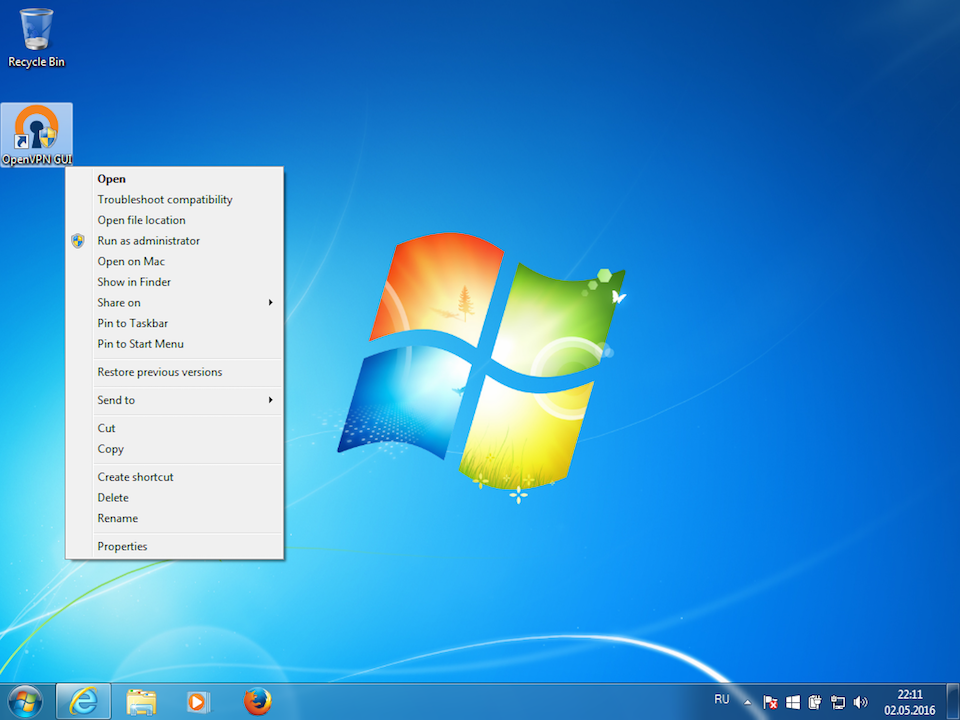Viewport: 960px width, 720px height.
Task: Click Show desktop strip beside clock
Action: [x=953, y=702]
